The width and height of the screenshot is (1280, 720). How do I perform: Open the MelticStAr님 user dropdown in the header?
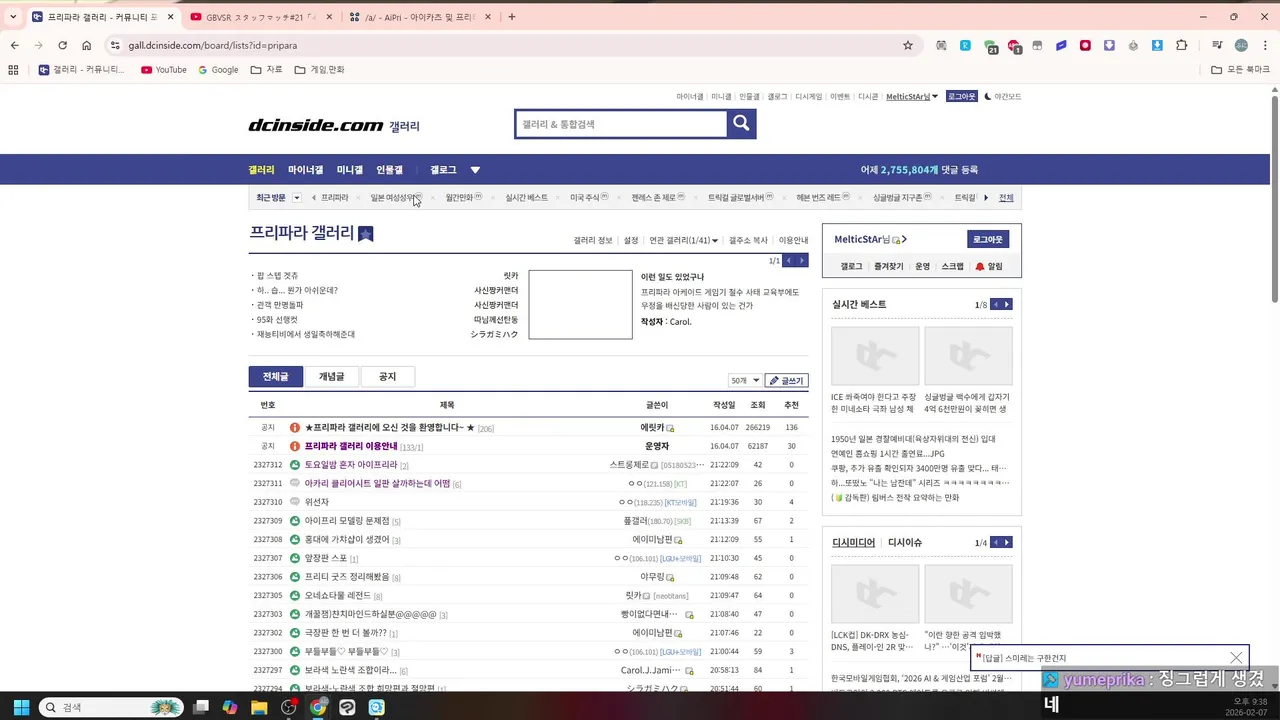(x=912, y=97)
